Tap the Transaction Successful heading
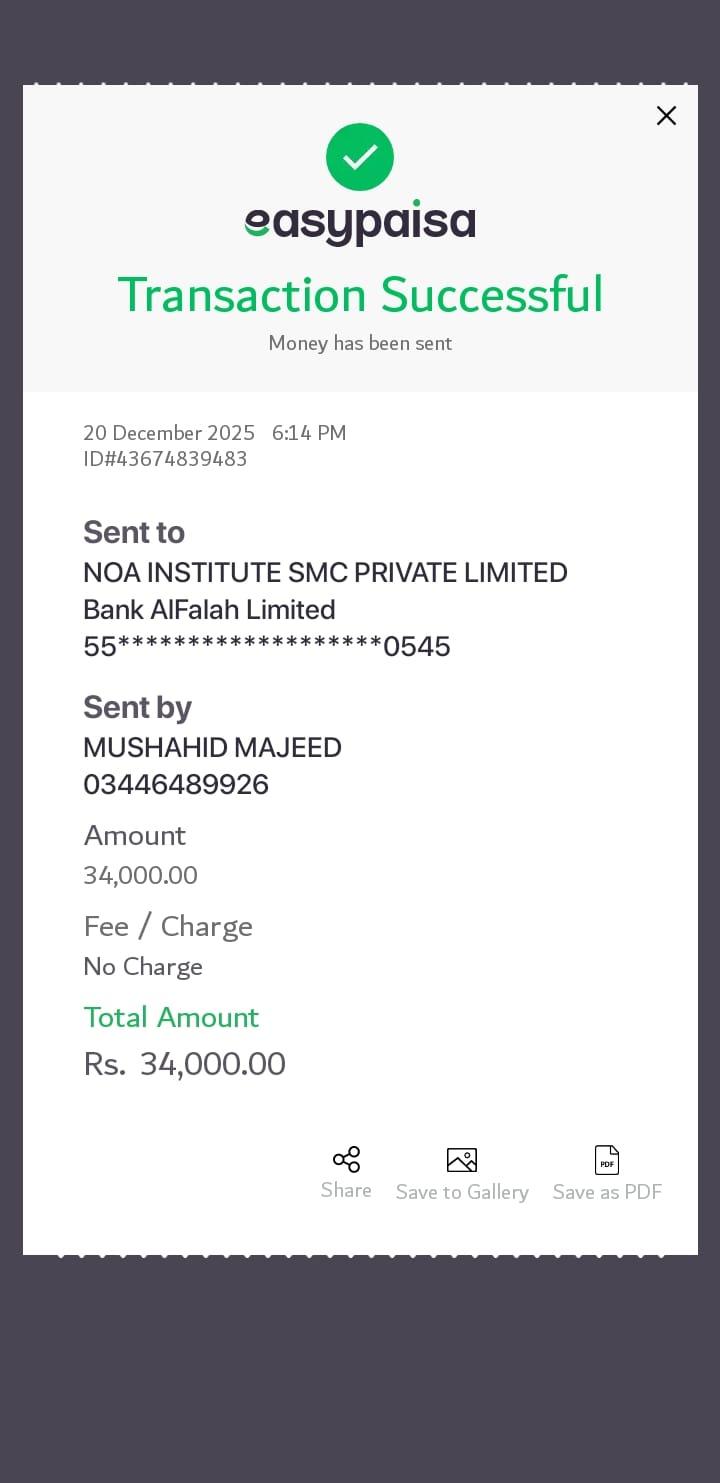Image resolution: width=720 pixels, height=1483 pixels. pyautogui.click(x=360, y=295)
